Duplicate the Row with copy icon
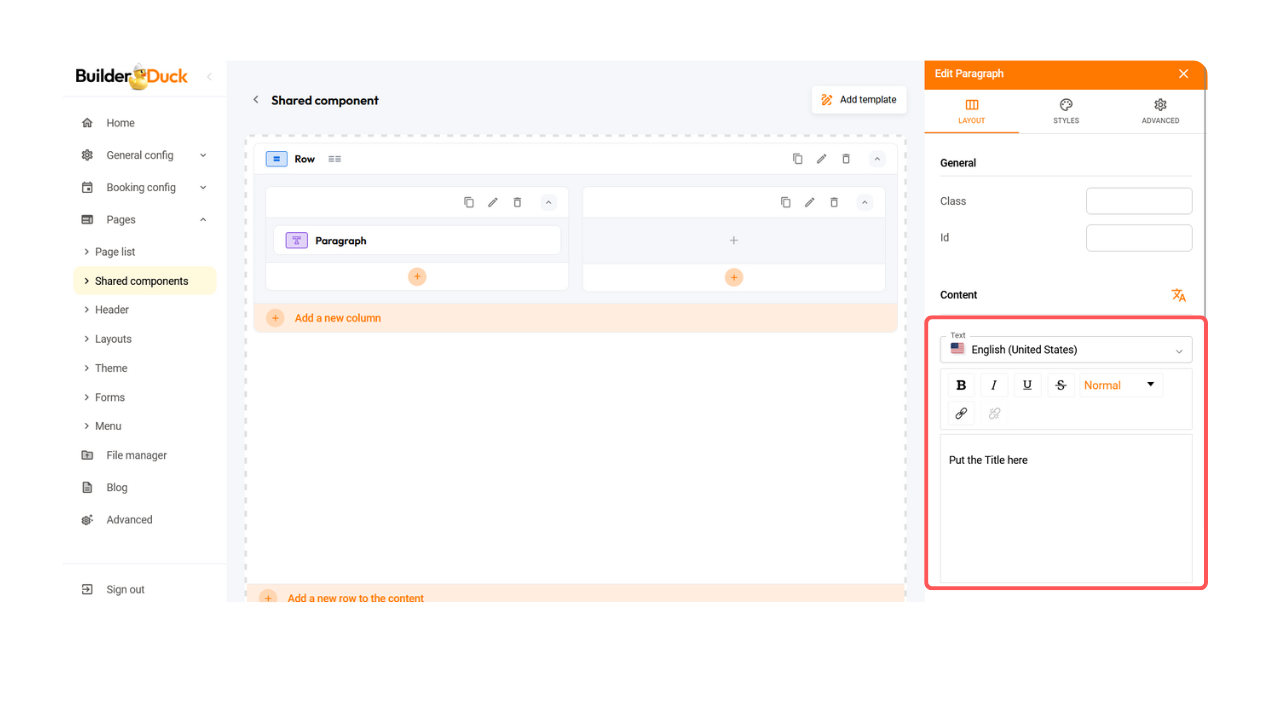 pos(797,159)
